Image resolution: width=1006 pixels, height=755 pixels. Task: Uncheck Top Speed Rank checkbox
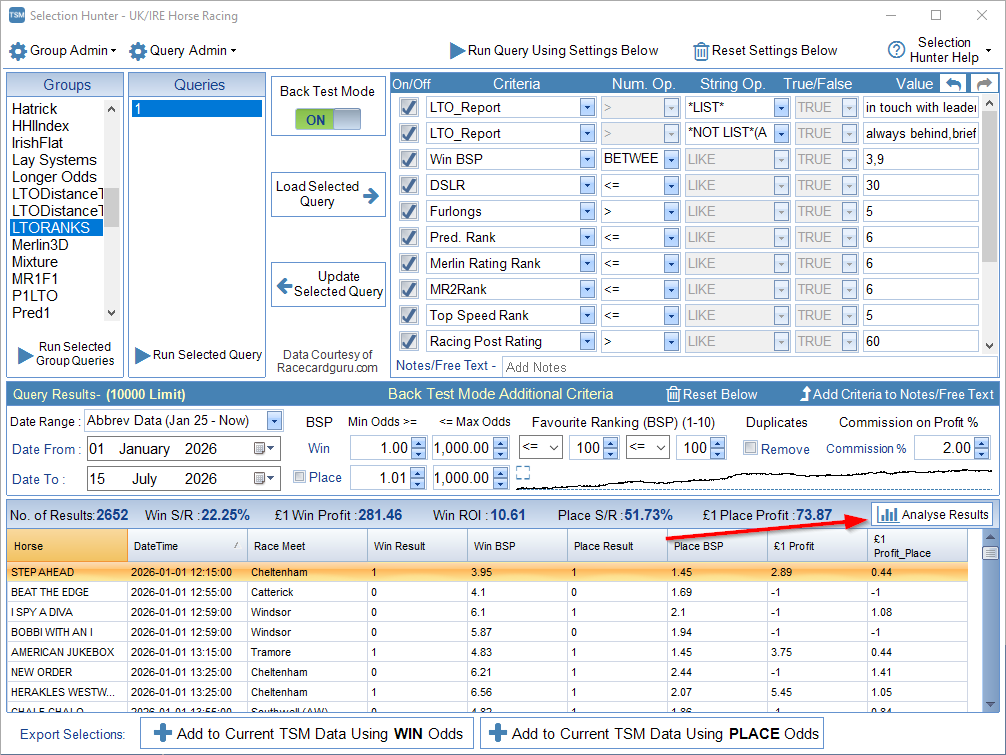[409, 315]
